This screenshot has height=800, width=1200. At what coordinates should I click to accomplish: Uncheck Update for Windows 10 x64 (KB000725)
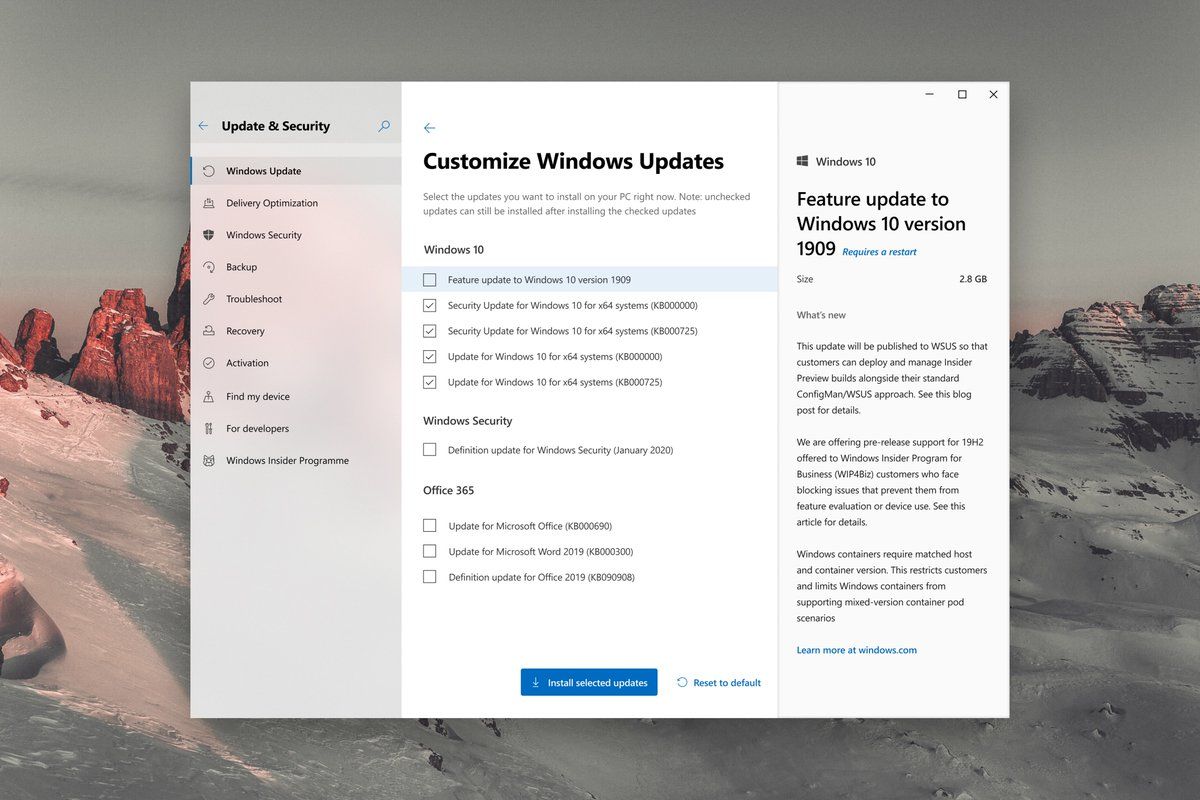point(430,382)
